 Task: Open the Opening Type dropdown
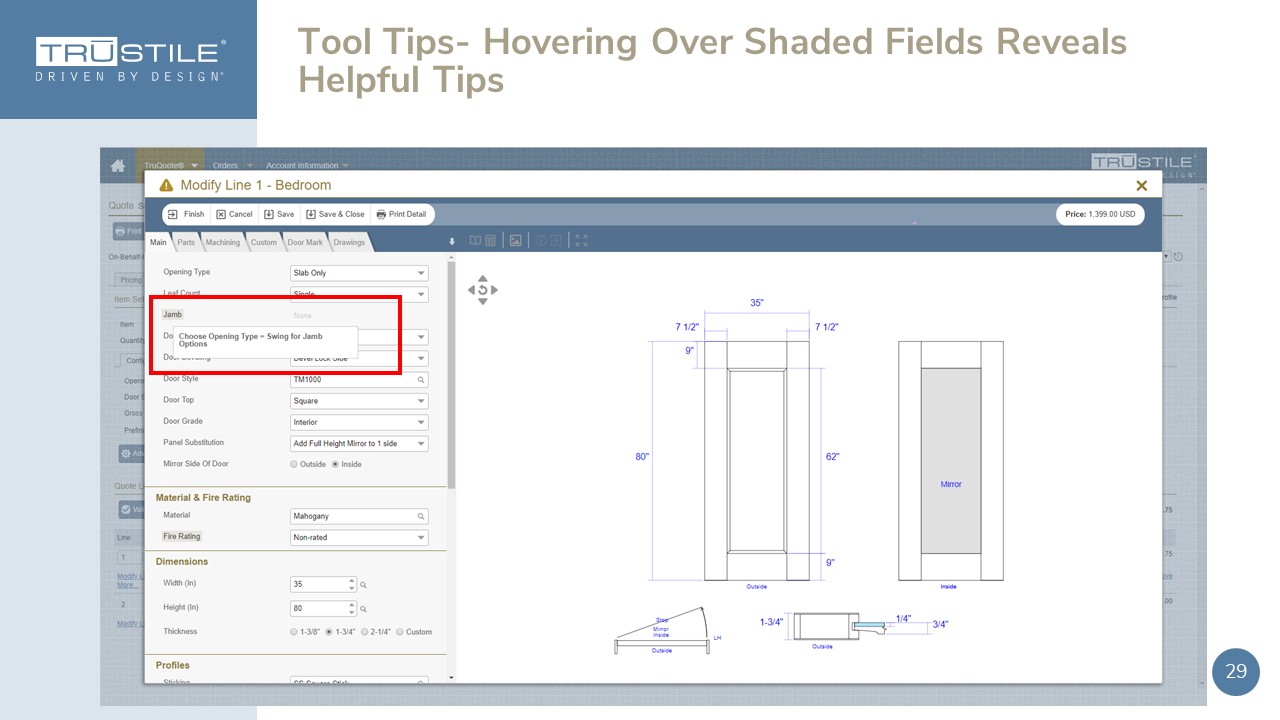(359, 273)
